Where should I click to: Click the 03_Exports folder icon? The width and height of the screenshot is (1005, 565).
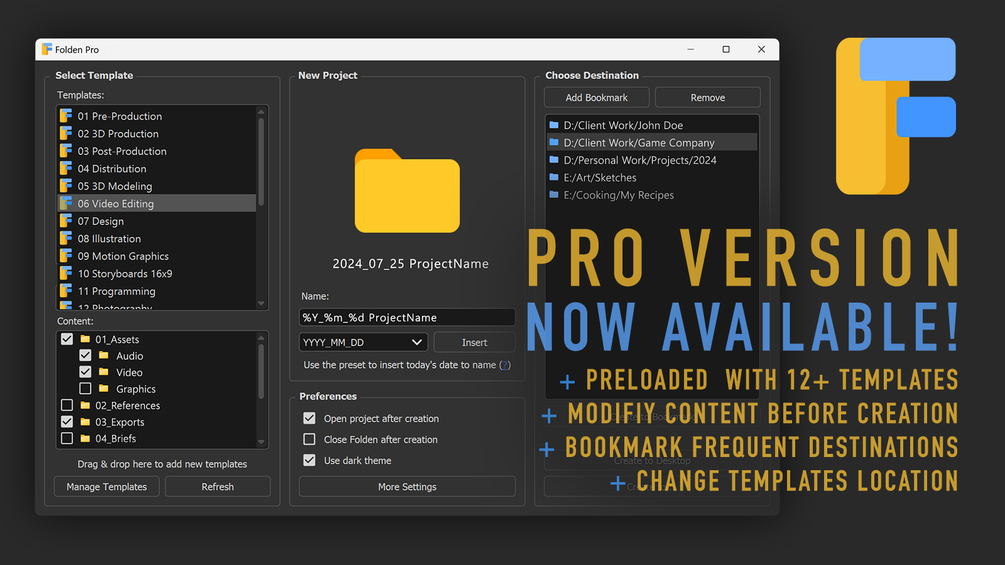pos(85,422)
